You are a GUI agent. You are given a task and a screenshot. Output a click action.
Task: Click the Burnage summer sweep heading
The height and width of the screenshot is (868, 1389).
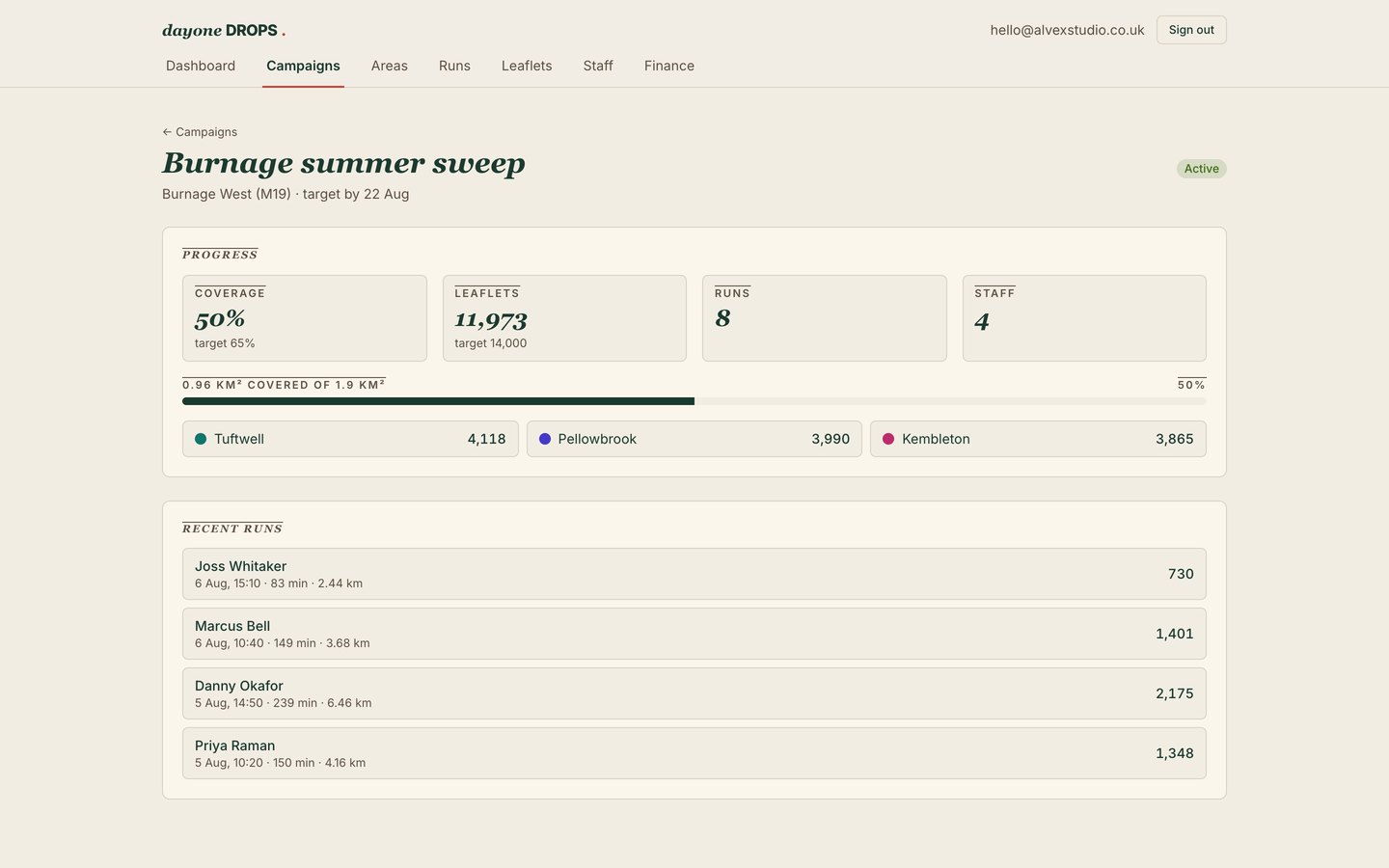pos(343,163)
